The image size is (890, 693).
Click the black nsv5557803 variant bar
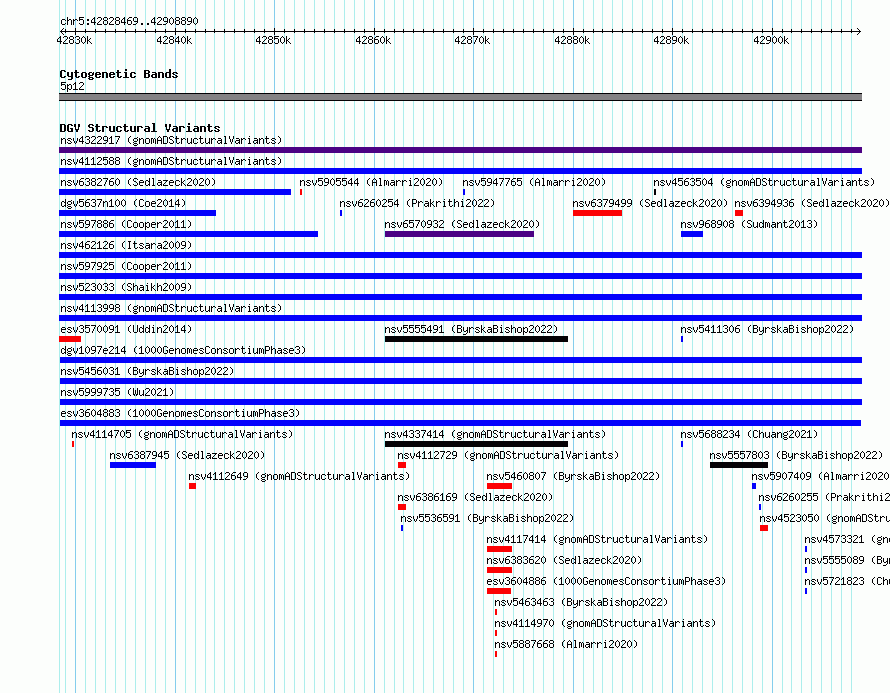click(x=738, y=465)
